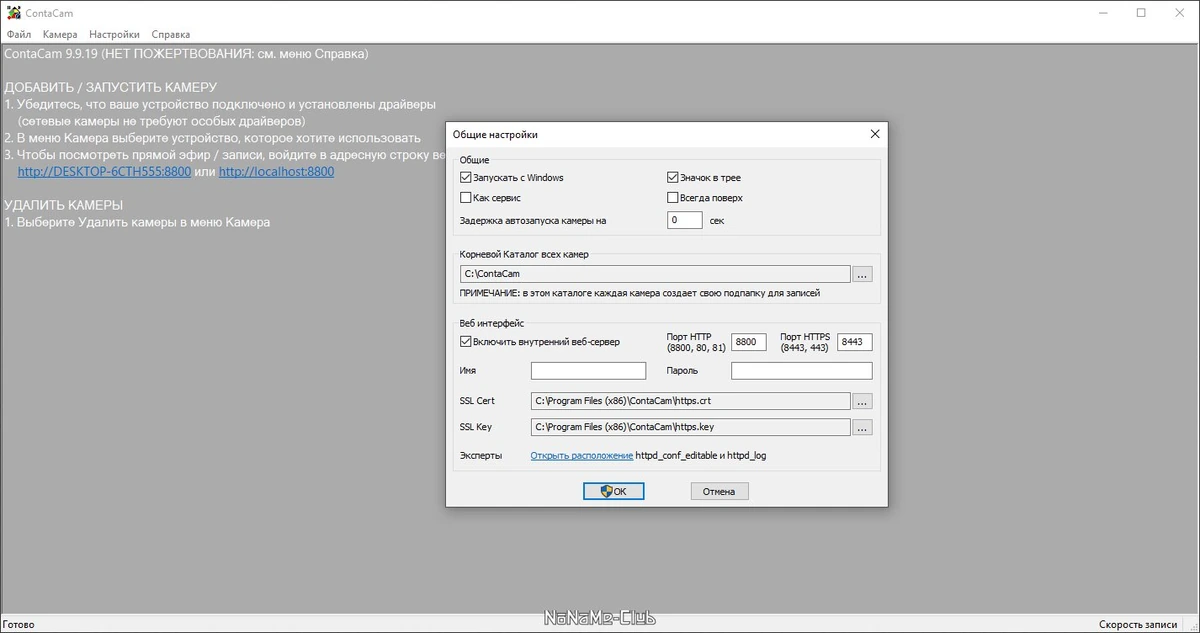Open the http://localhost:8800 link

(277, 172)
